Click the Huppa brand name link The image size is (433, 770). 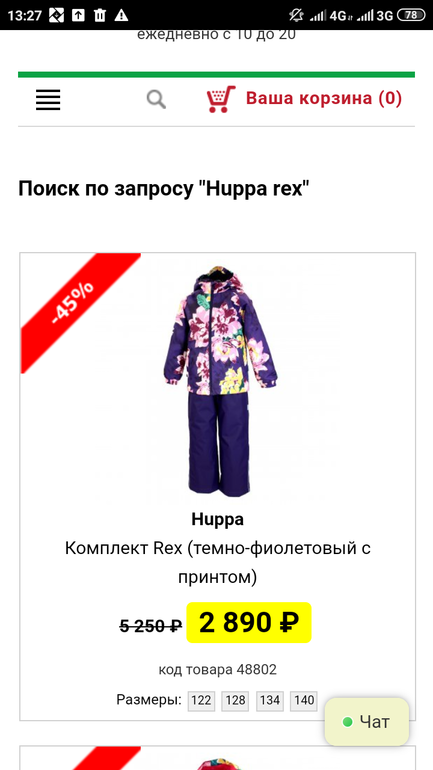click(217, 519)
